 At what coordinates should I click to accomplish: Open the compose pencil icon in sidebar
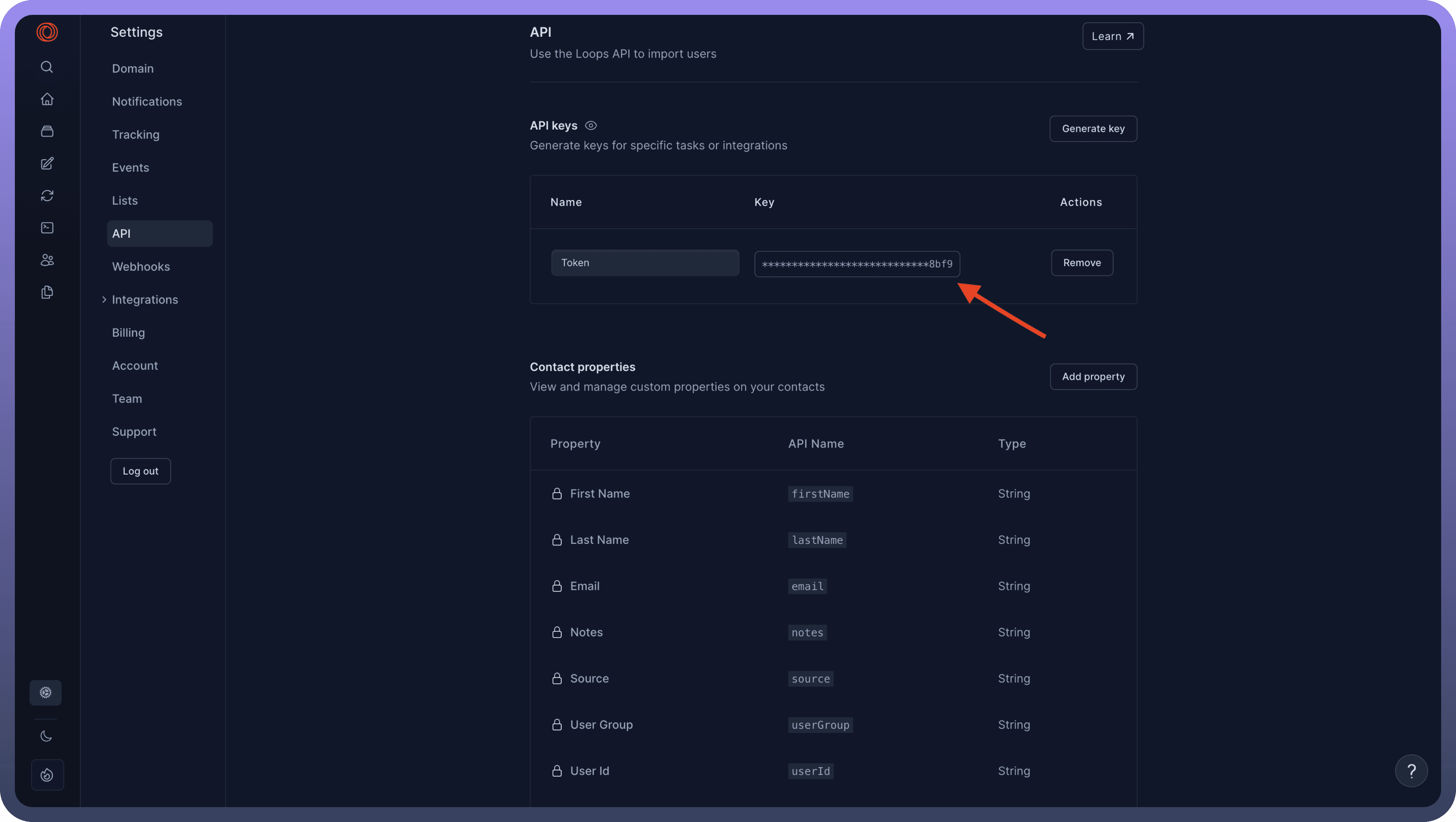tap(47, 163)
